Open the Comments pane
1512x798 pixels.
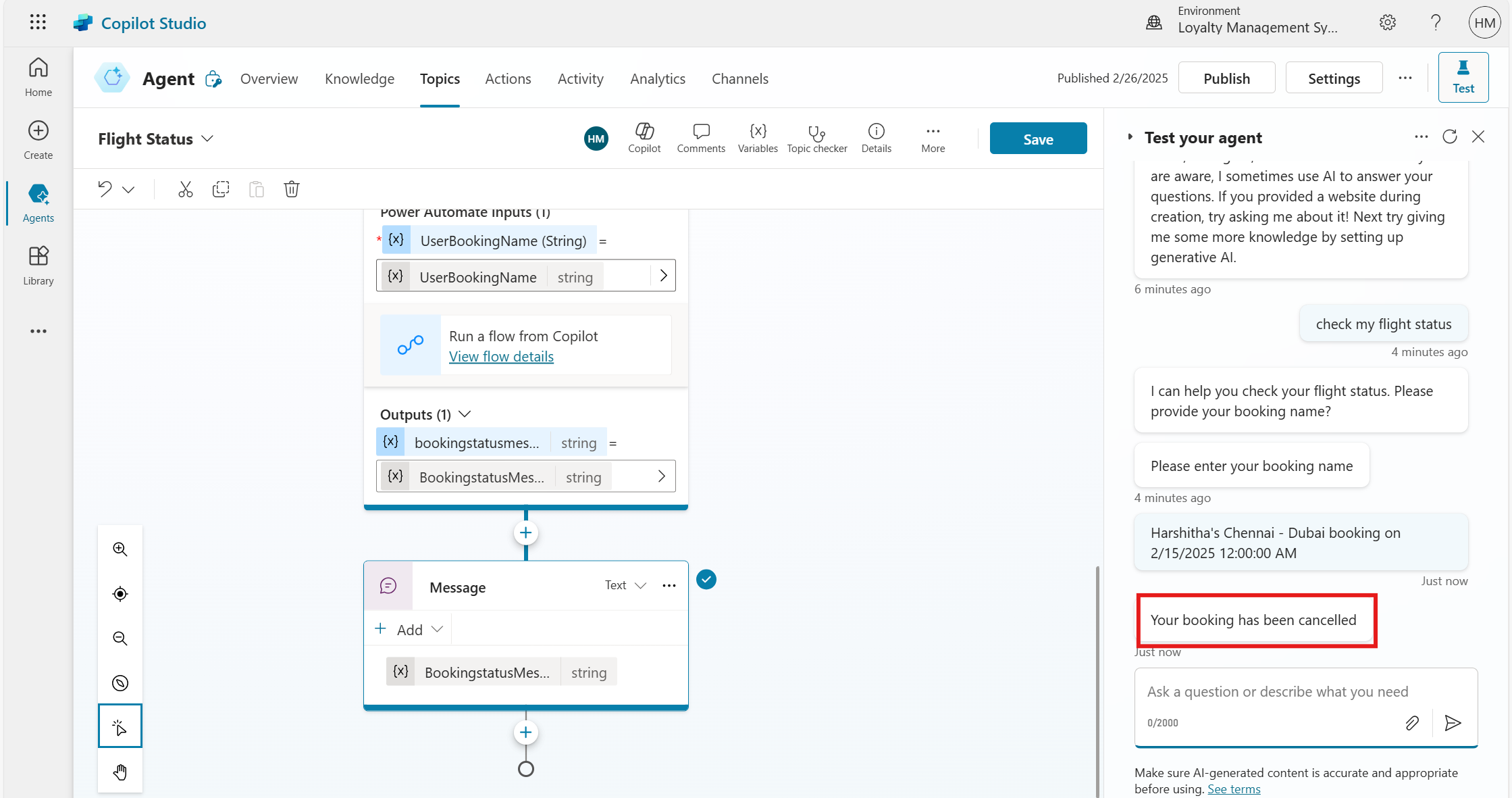[701, 139]
